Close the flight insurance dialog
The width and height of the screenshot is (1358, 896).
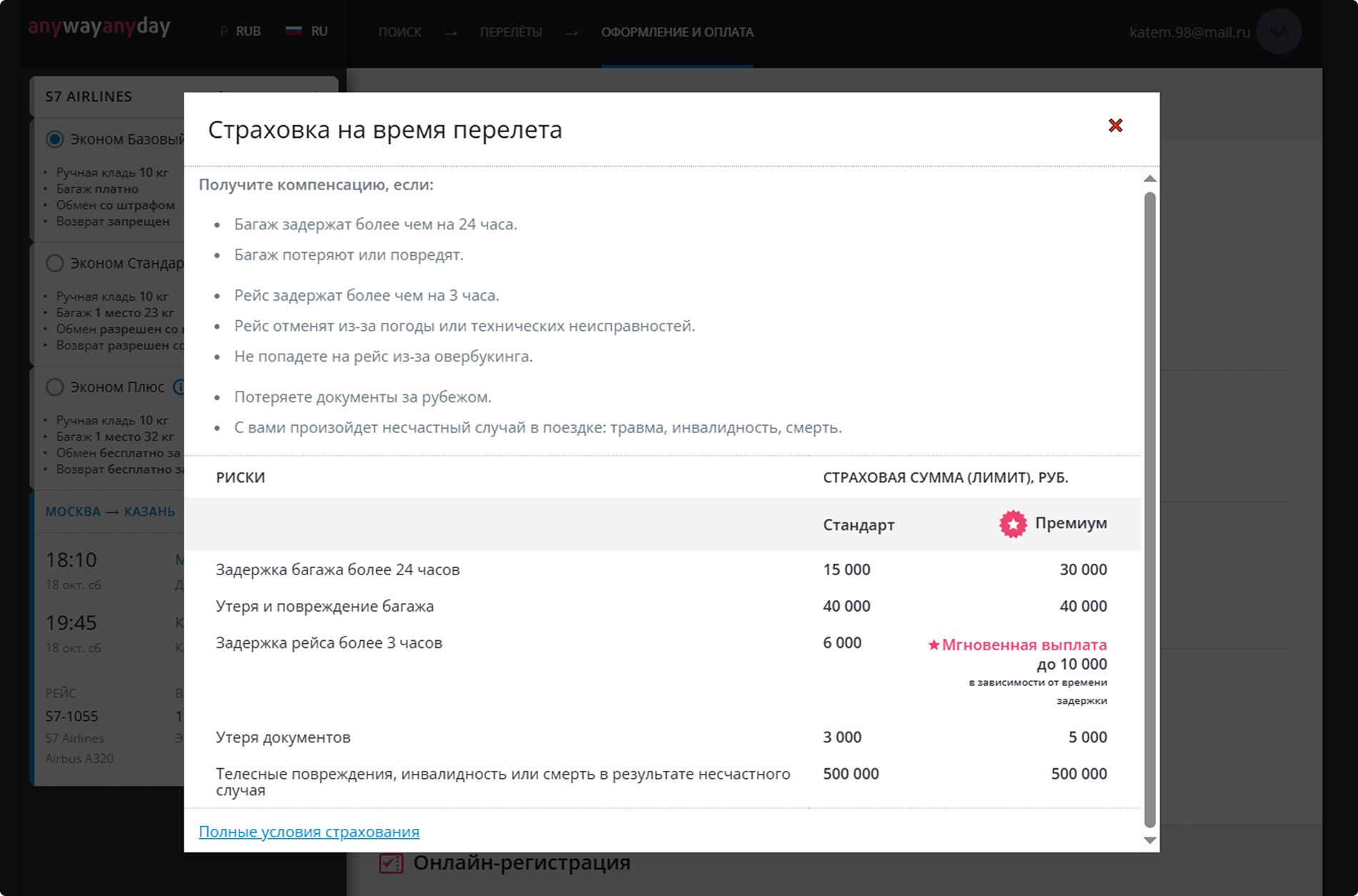point(1115,126)
